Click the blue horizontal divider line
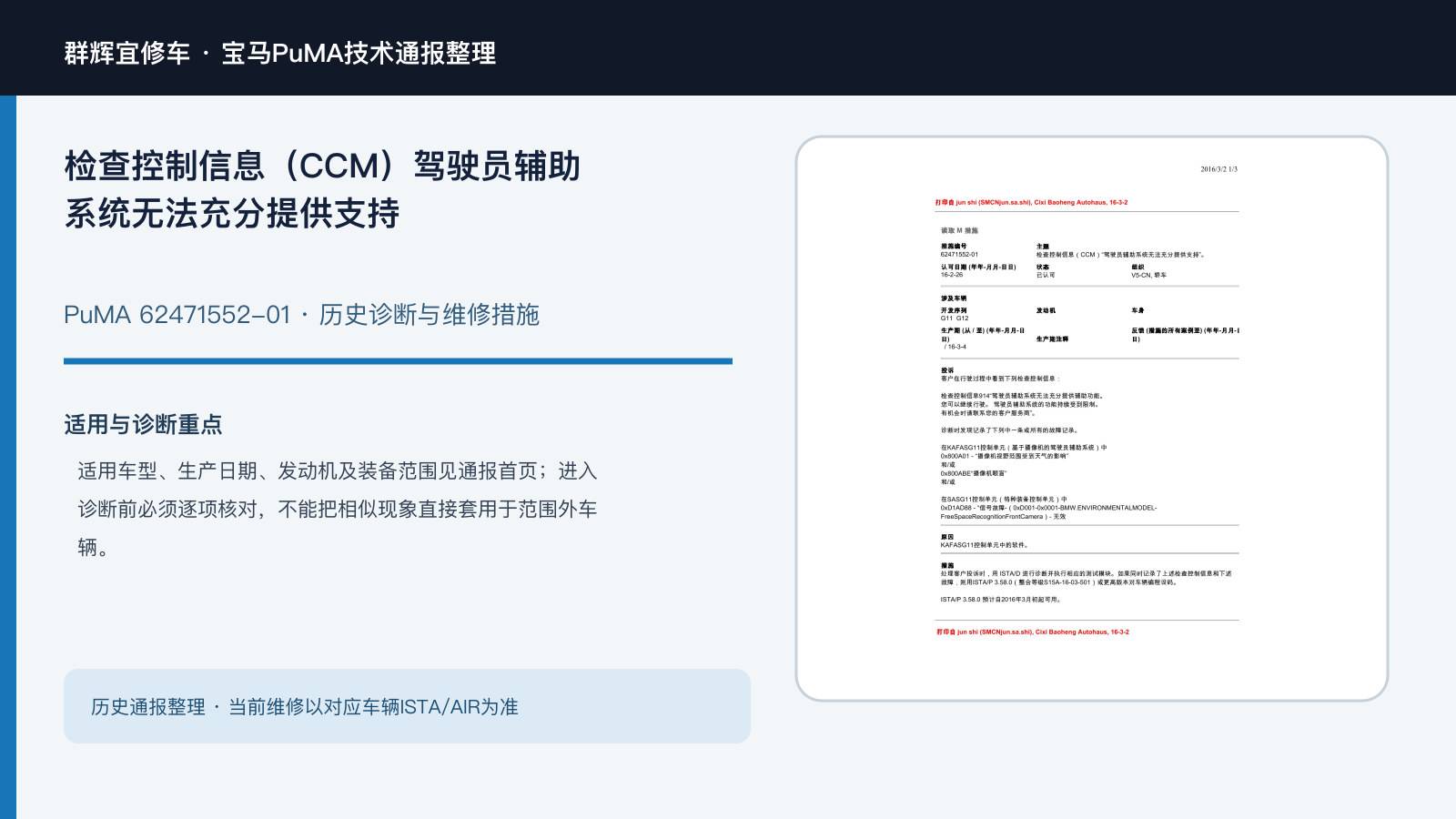1456x819 pixels. (398, 361)
